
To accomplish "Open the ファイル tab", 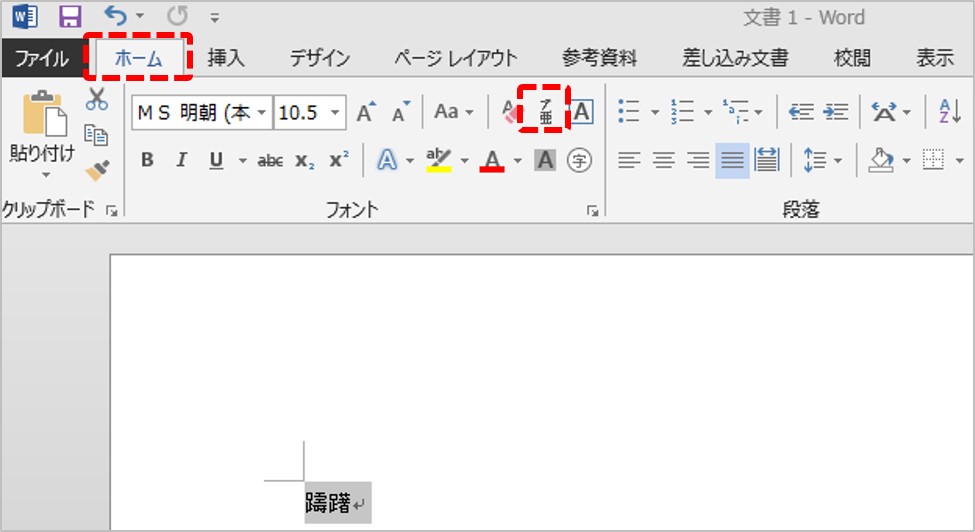I will pyautogui.click(x=42, y=58).
